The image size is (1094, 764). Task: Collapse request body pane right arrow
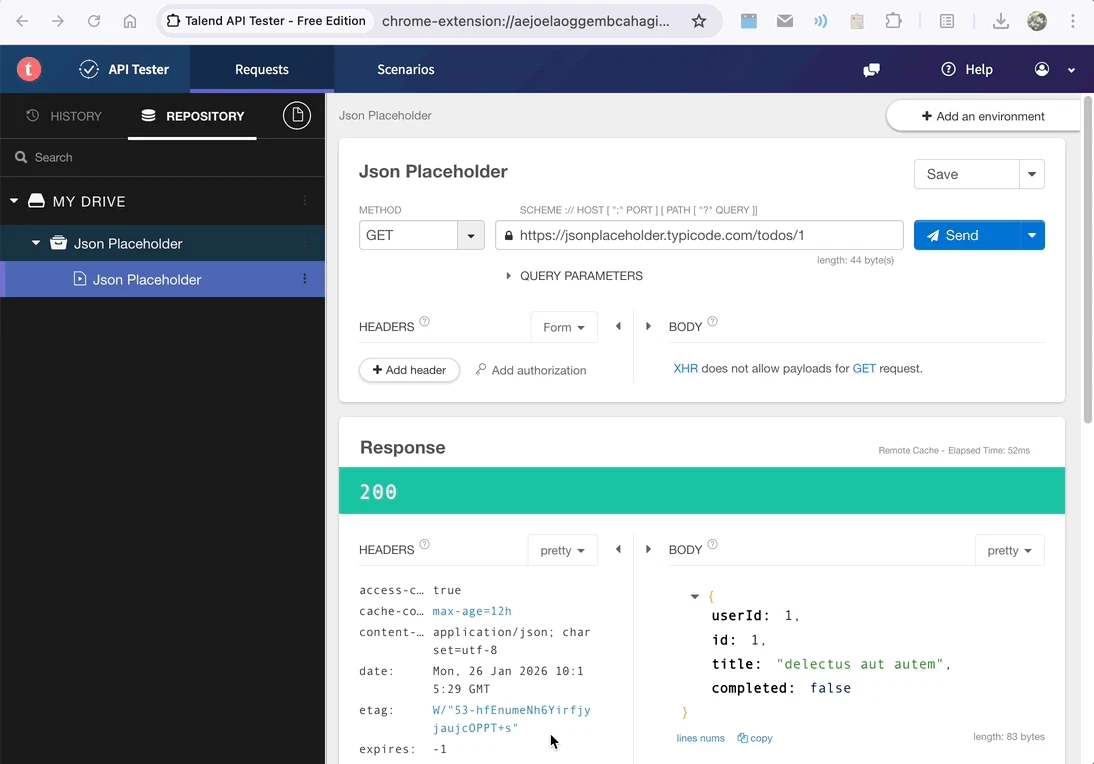(648, 326)
